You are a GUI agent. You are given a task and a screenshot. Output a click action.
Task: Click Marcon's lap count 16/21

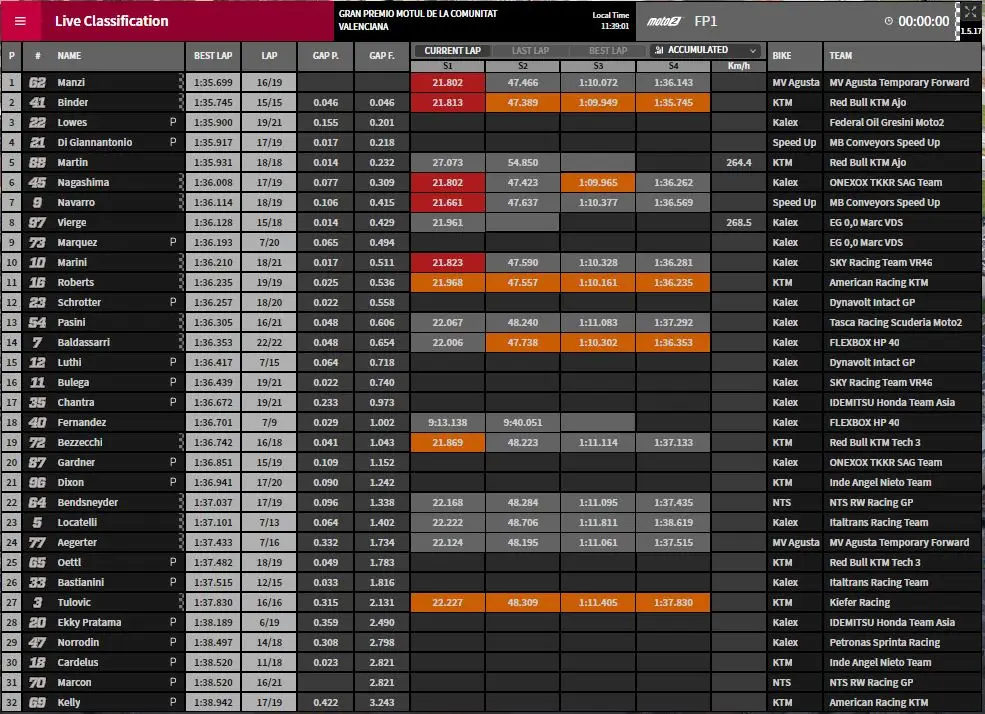[269, 683]
